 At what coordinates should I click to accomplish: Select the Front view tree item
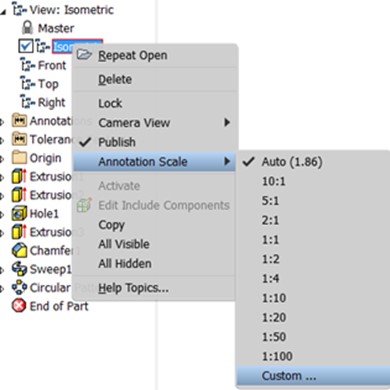coord(44,65)
